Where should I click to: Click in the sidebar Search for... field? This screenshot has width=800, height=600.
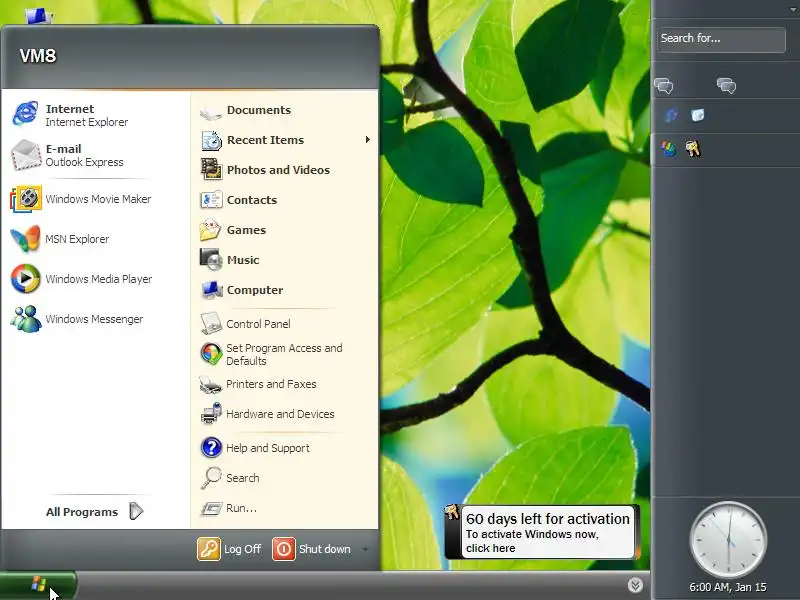coord(721,39)
